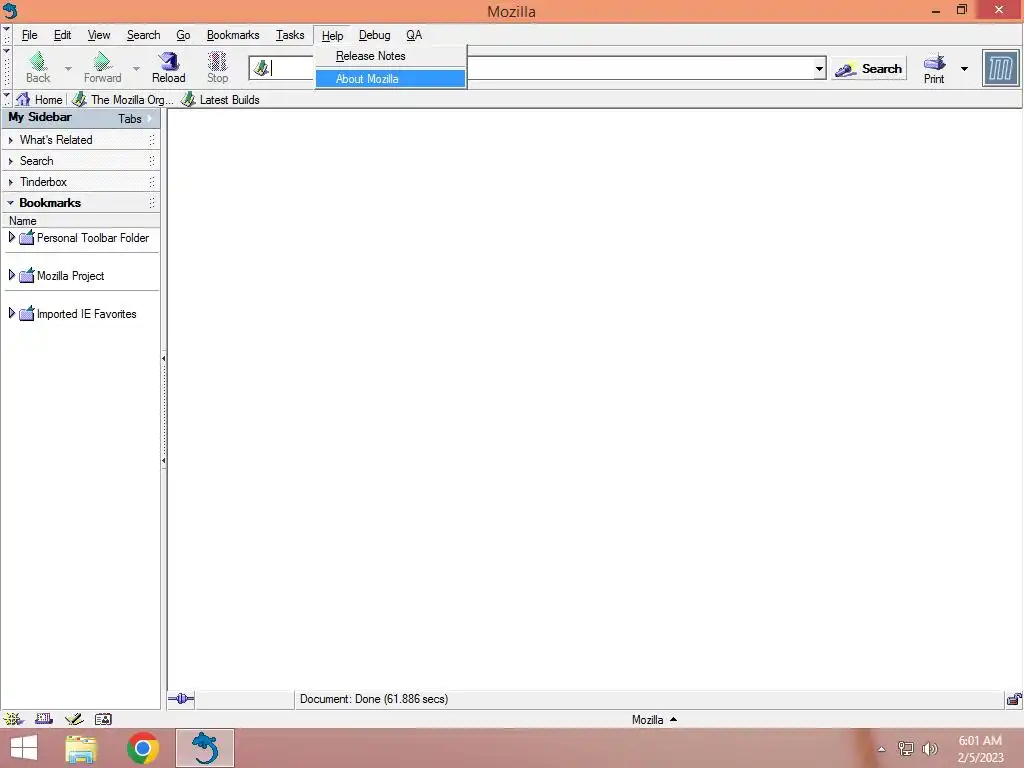Open the location bar history dropdown
The width and height of the screenshot is (1024, 768).
[819, 68]
